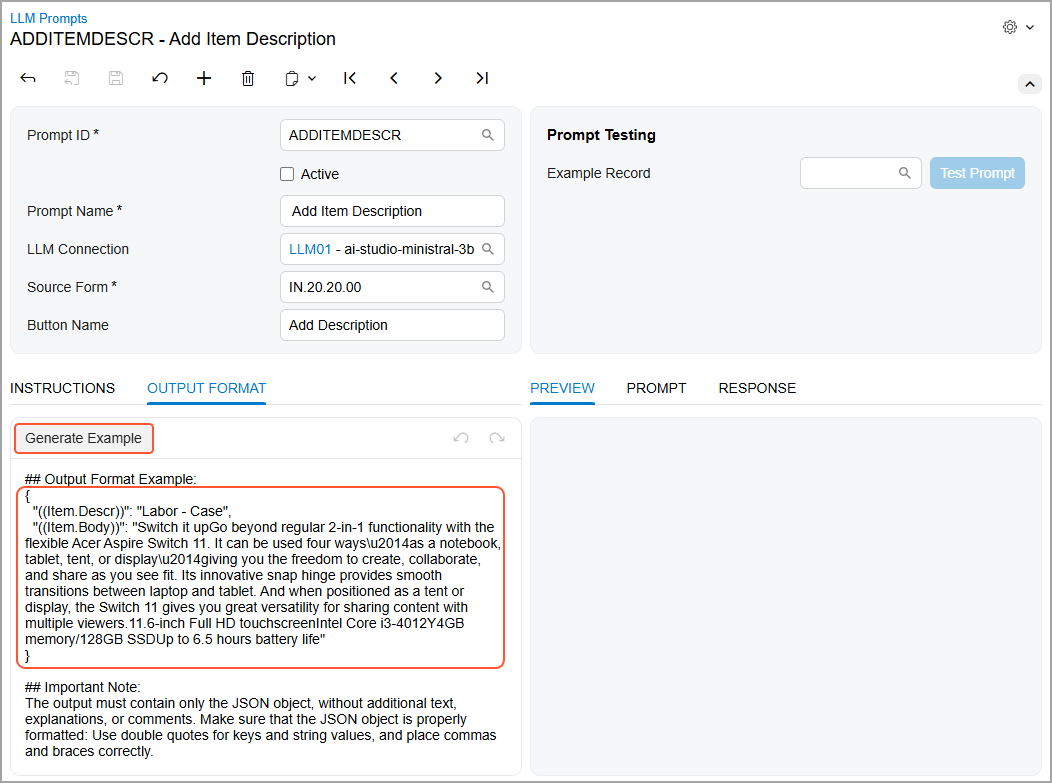Viewport: 1052px width, 783px height.
Task: Go to the first record
Action: pyautogui.click(x=350, y=78)
